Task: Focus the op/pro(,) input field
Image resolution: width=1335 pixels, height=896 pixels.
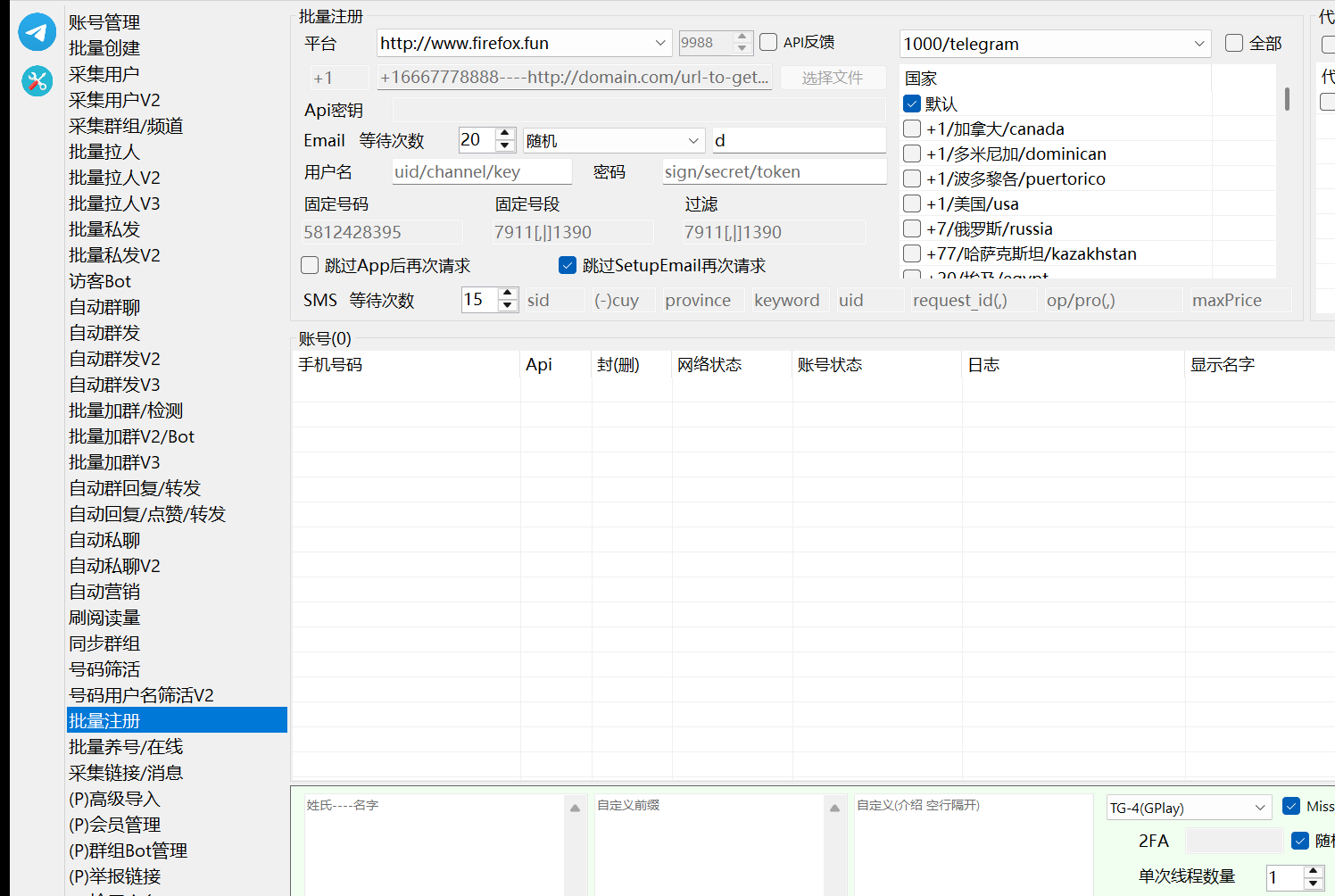Action: (x=1112, y=300)
